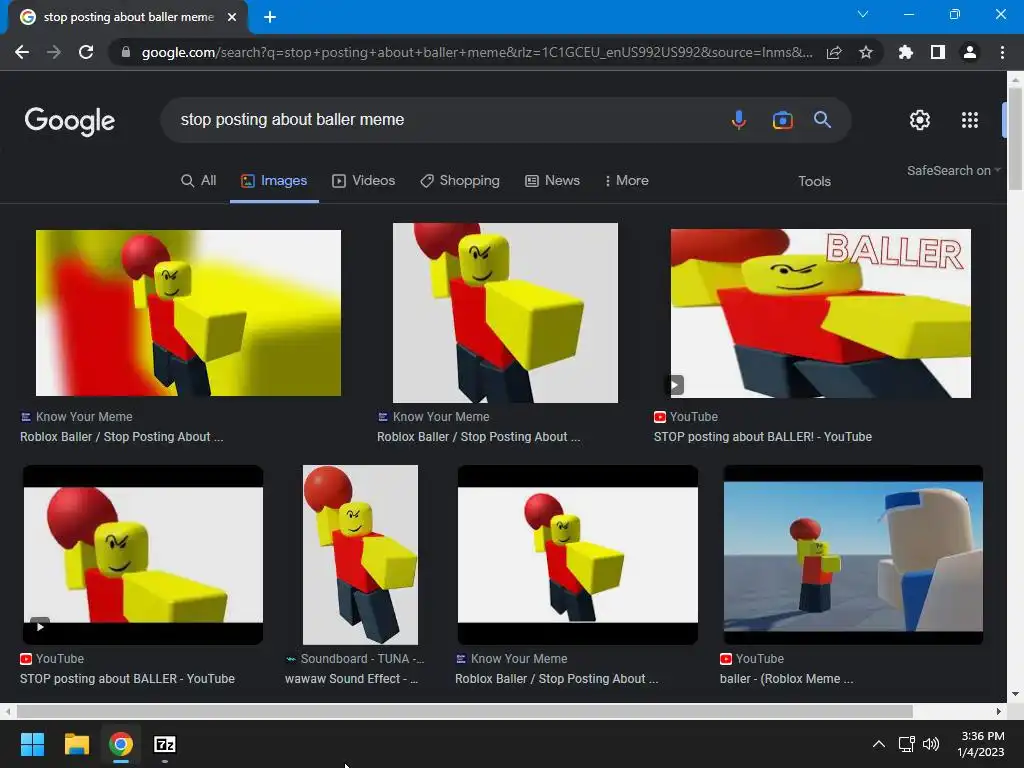
Task: Click Chrome taskbar icon
Action: (x=121, y=744)
